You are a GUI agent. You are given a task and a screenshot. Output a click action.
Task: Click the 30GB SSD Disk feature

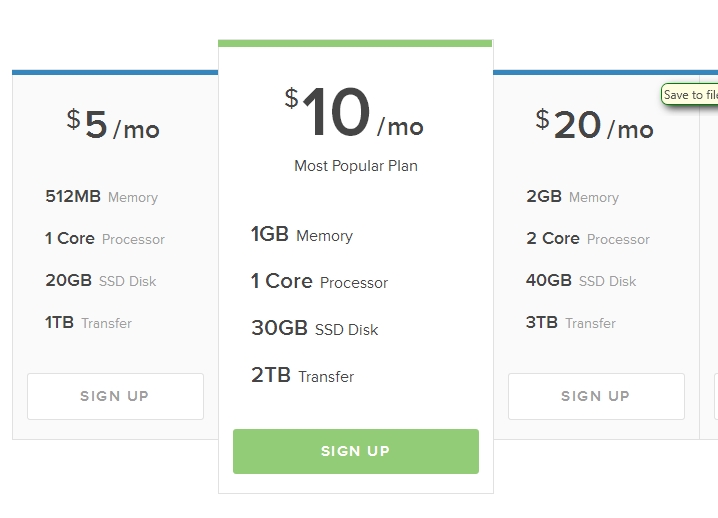click(x=315, y=329)
